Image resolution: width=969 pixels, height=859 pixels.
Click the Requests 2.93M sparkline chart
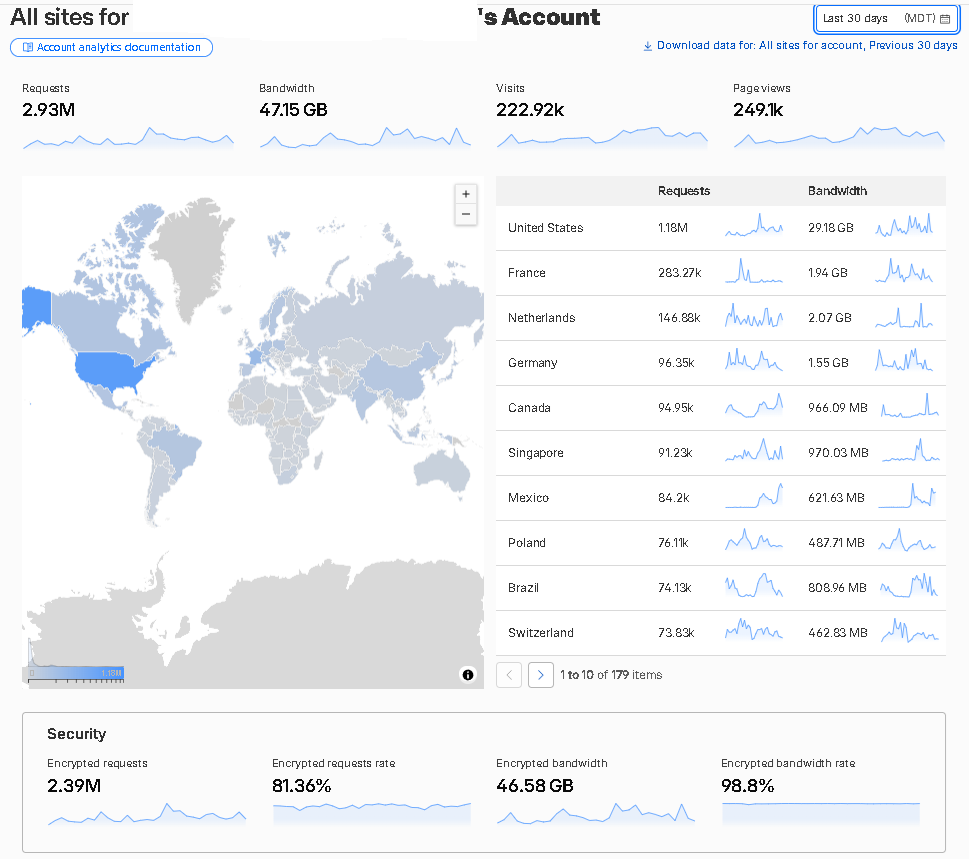128,137
